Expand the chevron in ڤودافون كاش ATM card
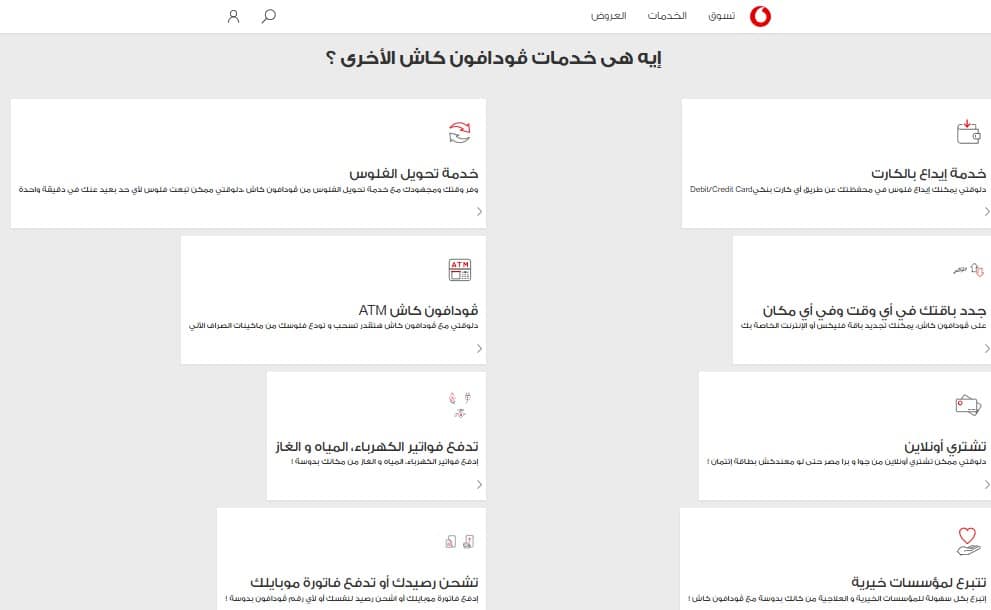 (479, 349)
